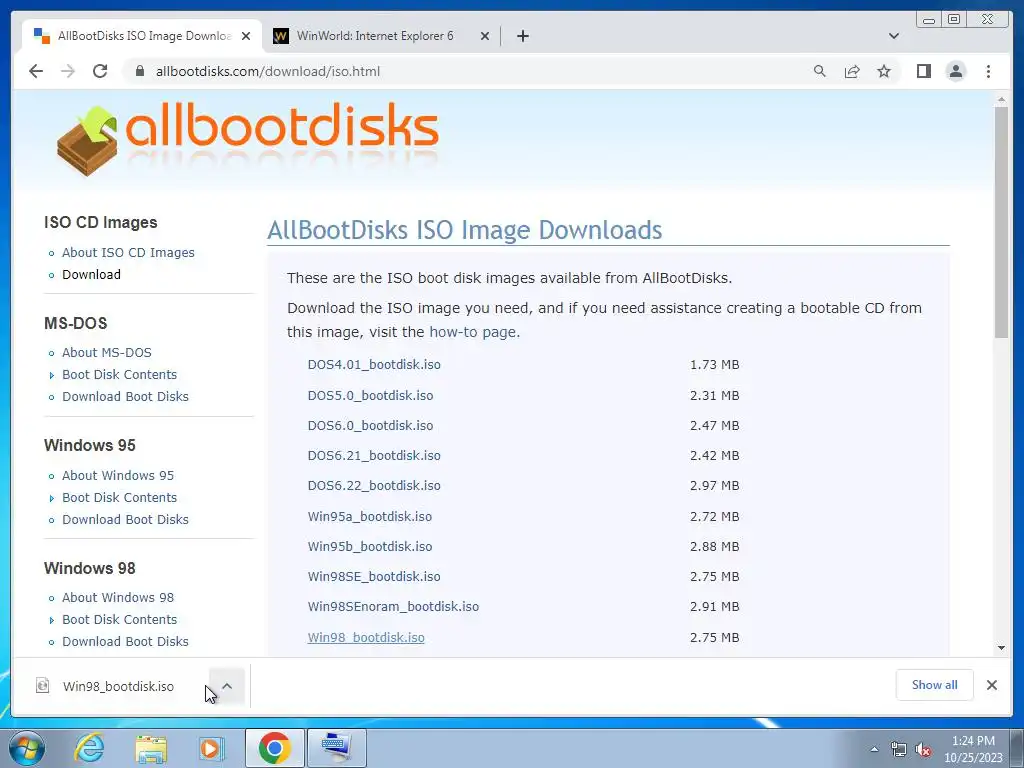
Task: Close the AllBootDisks tab
Action: pyautogui.click(x=246, y=36)
